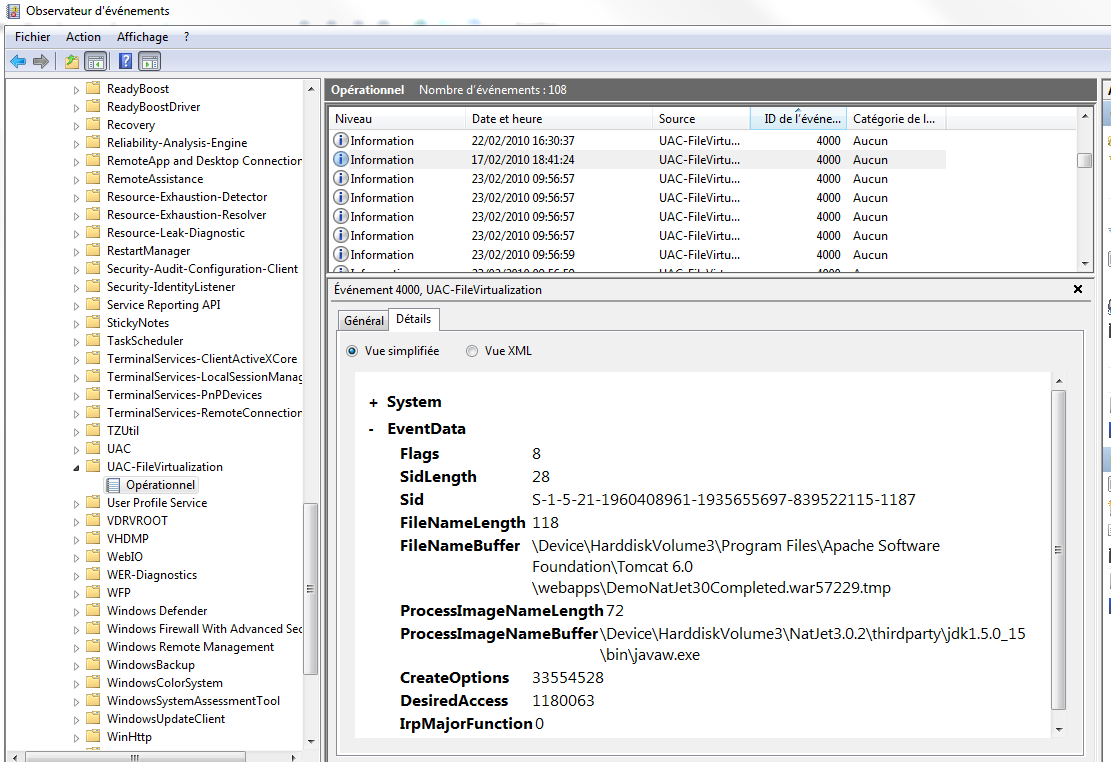Click the VHDMP folder icon
Viewport: 1111px width, 762px height.
(x=93, y=539)
